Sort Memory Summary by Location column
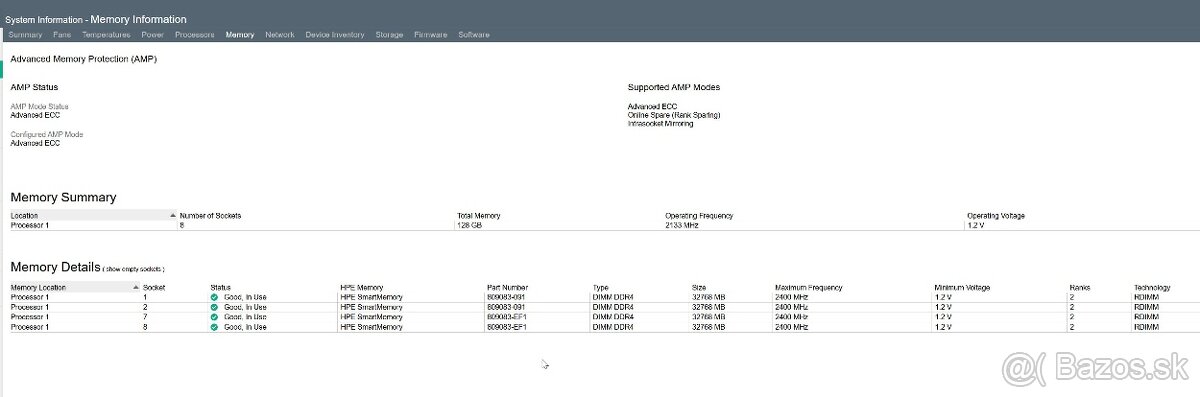1200x397 pixels. pos(92,215)
